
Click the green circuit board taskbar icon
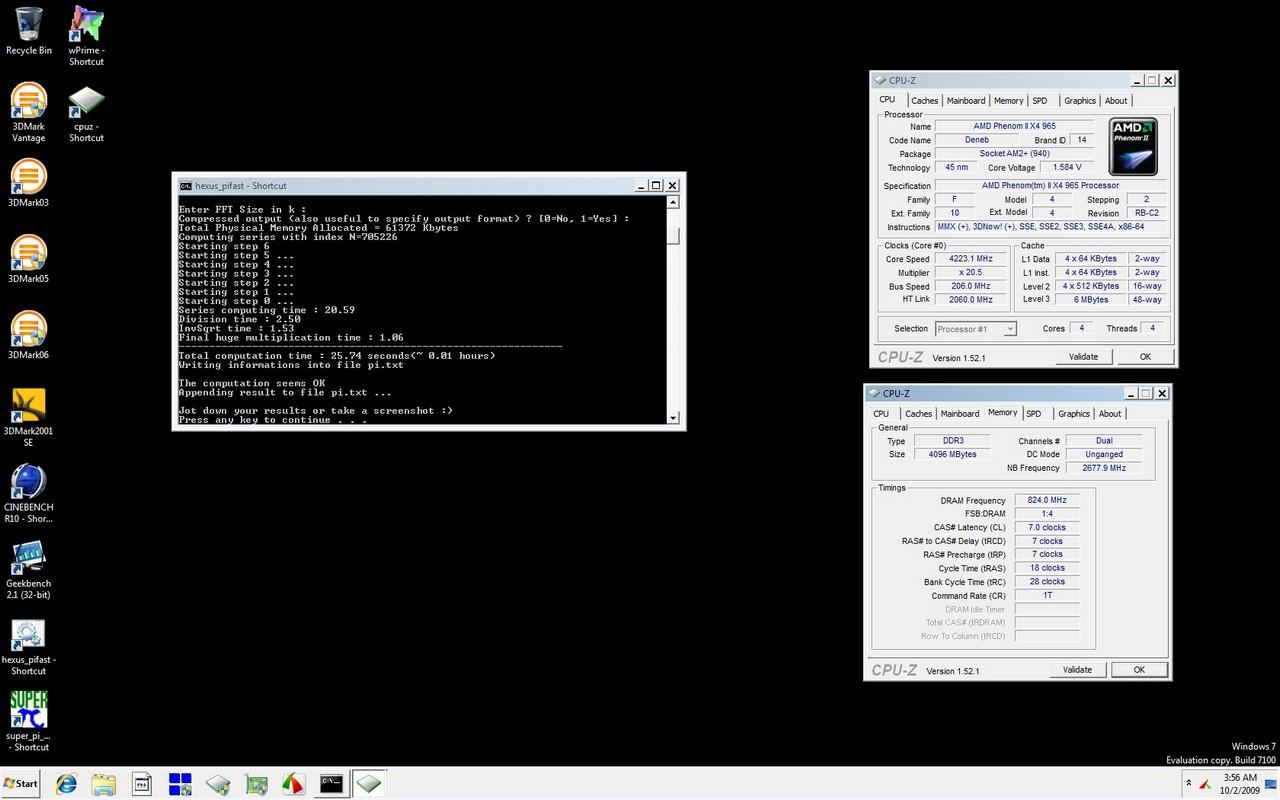256,784
